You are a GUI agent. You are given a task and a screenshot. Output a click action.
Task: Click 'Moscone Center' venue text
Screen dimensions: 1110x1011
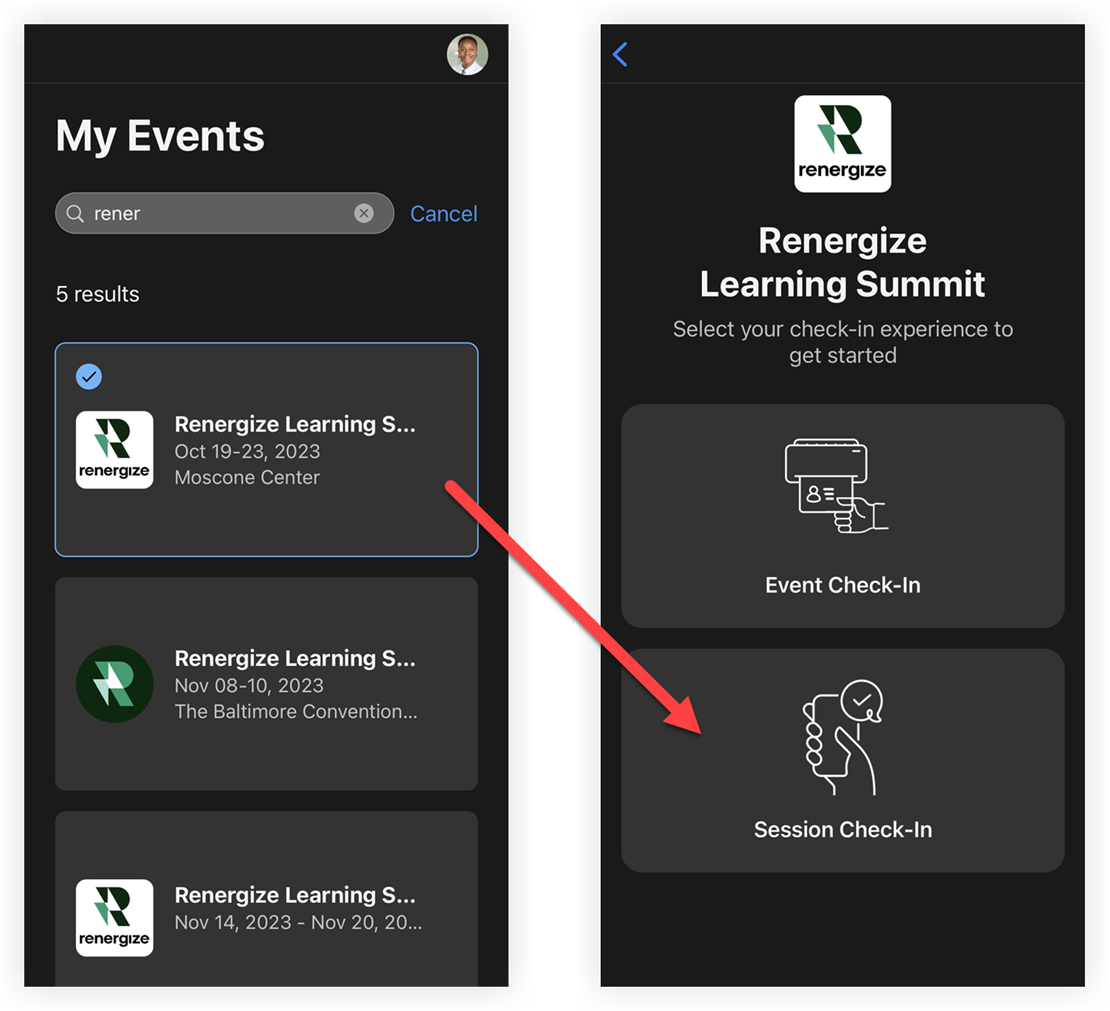pos(247,477)
